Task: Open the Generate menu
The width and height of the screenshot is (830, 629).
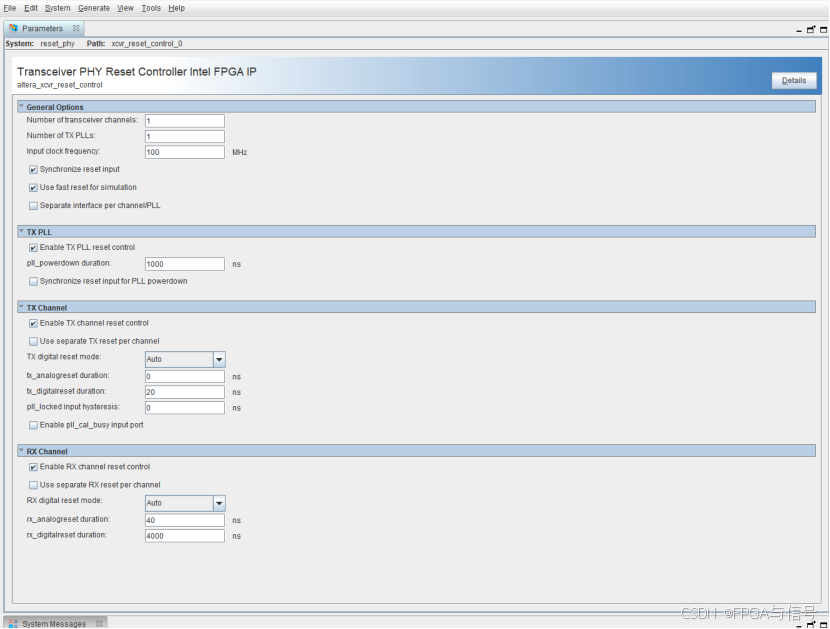Action: (93, 8)
